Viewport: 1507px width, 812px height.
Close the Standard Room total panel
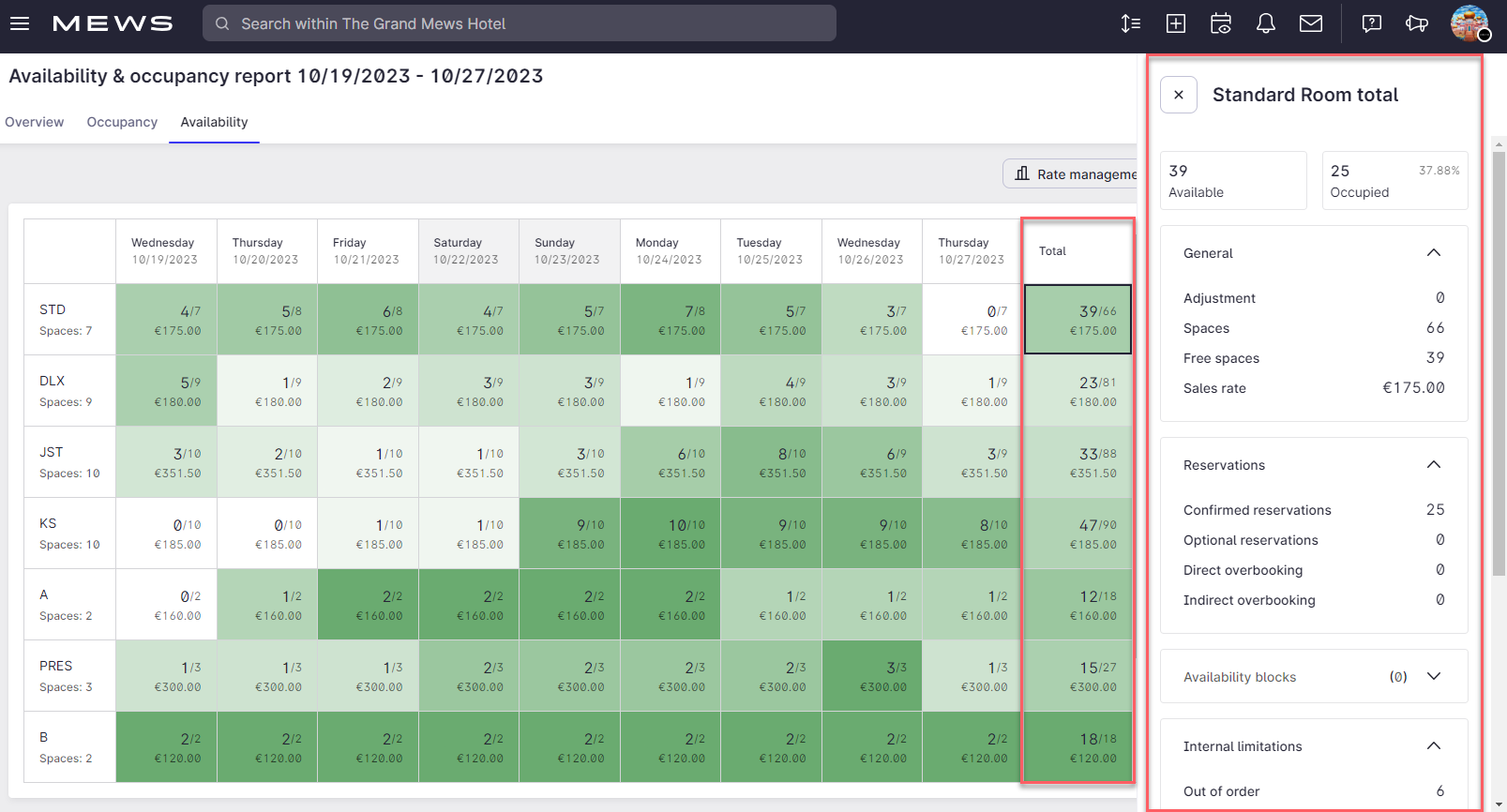tap(1179, 95)
